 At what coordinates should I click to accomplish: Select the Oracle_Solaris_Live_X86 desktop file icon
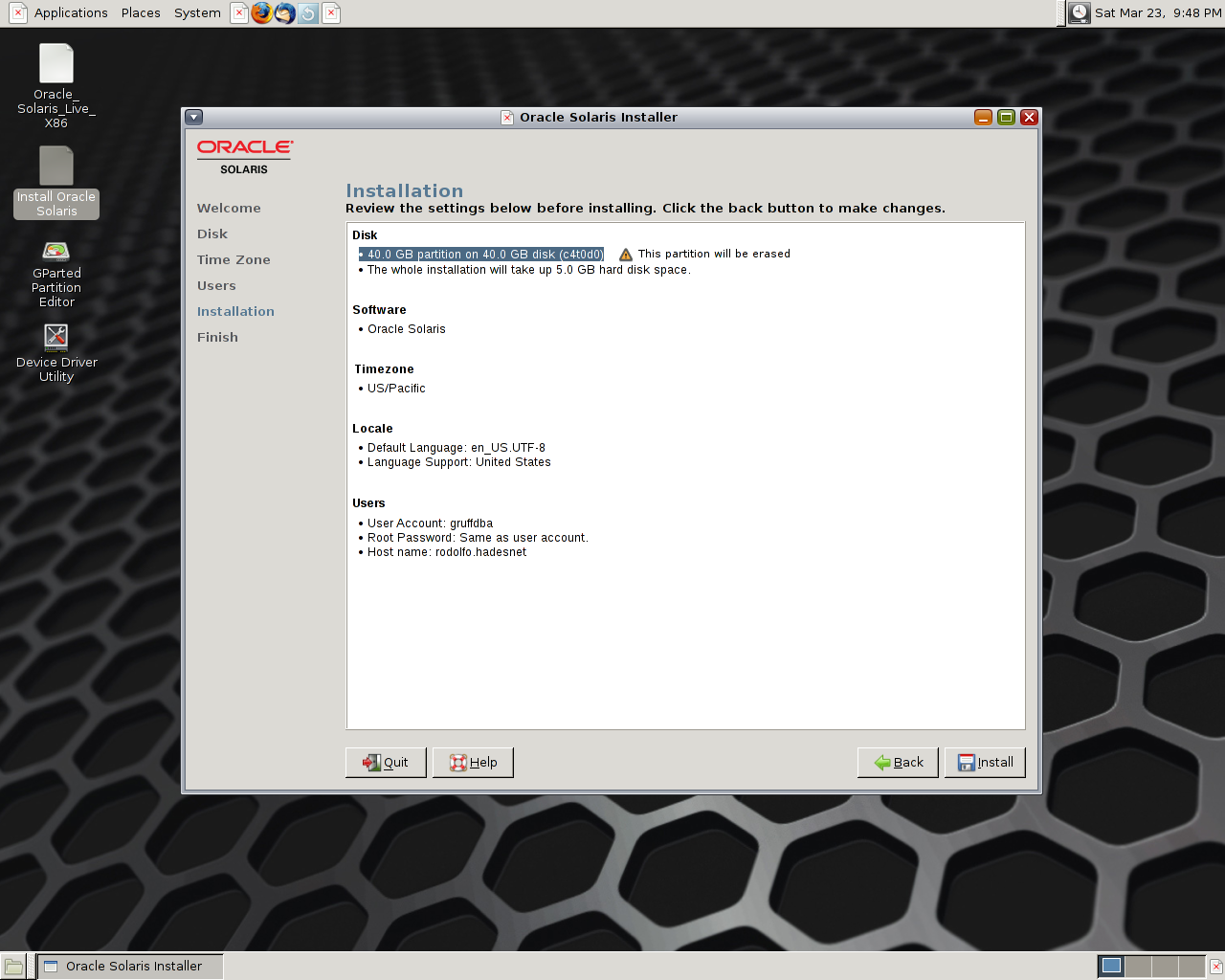[x=56, y=64]
